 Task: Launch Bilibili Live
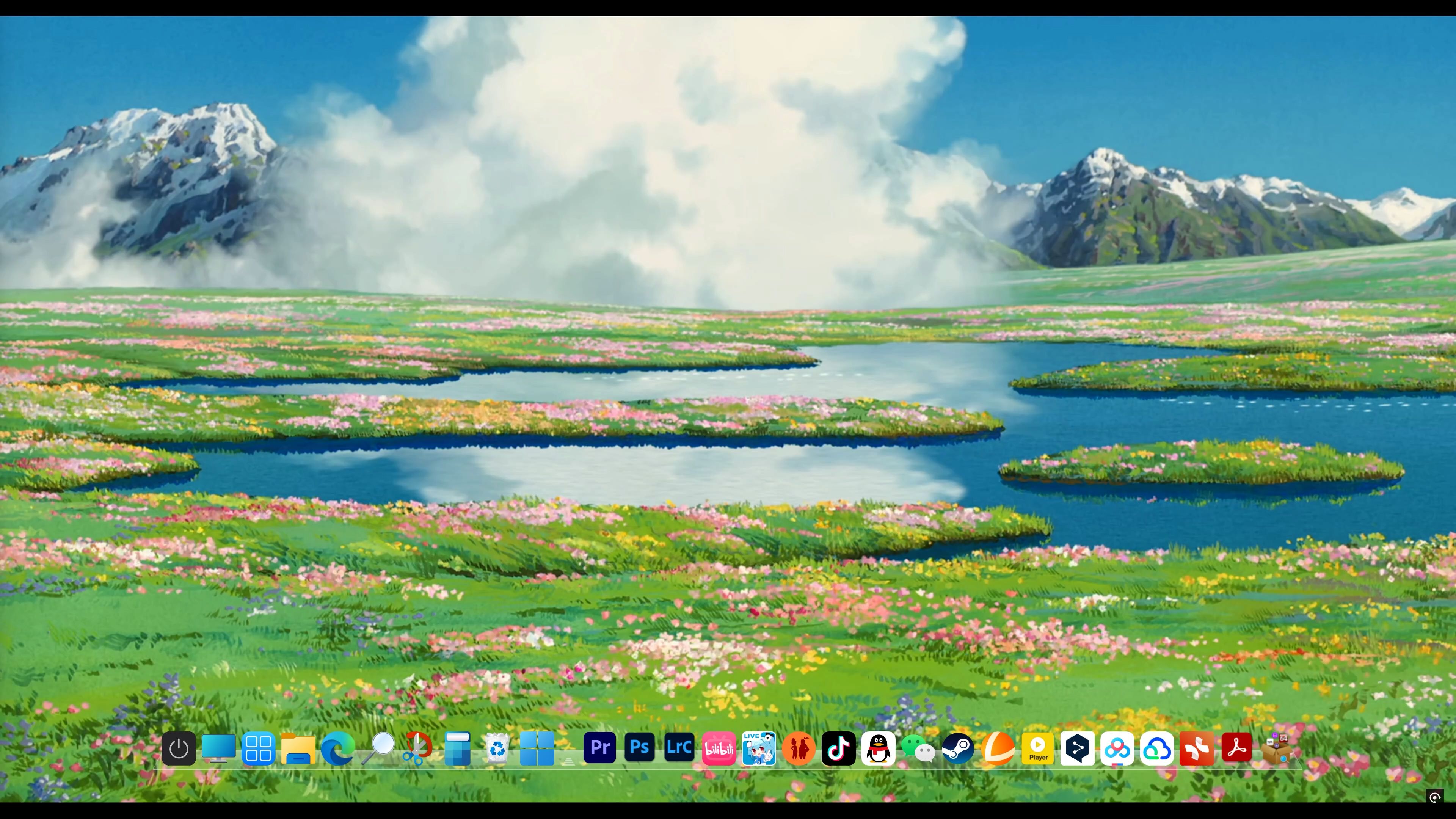click(x=758, y=748)
